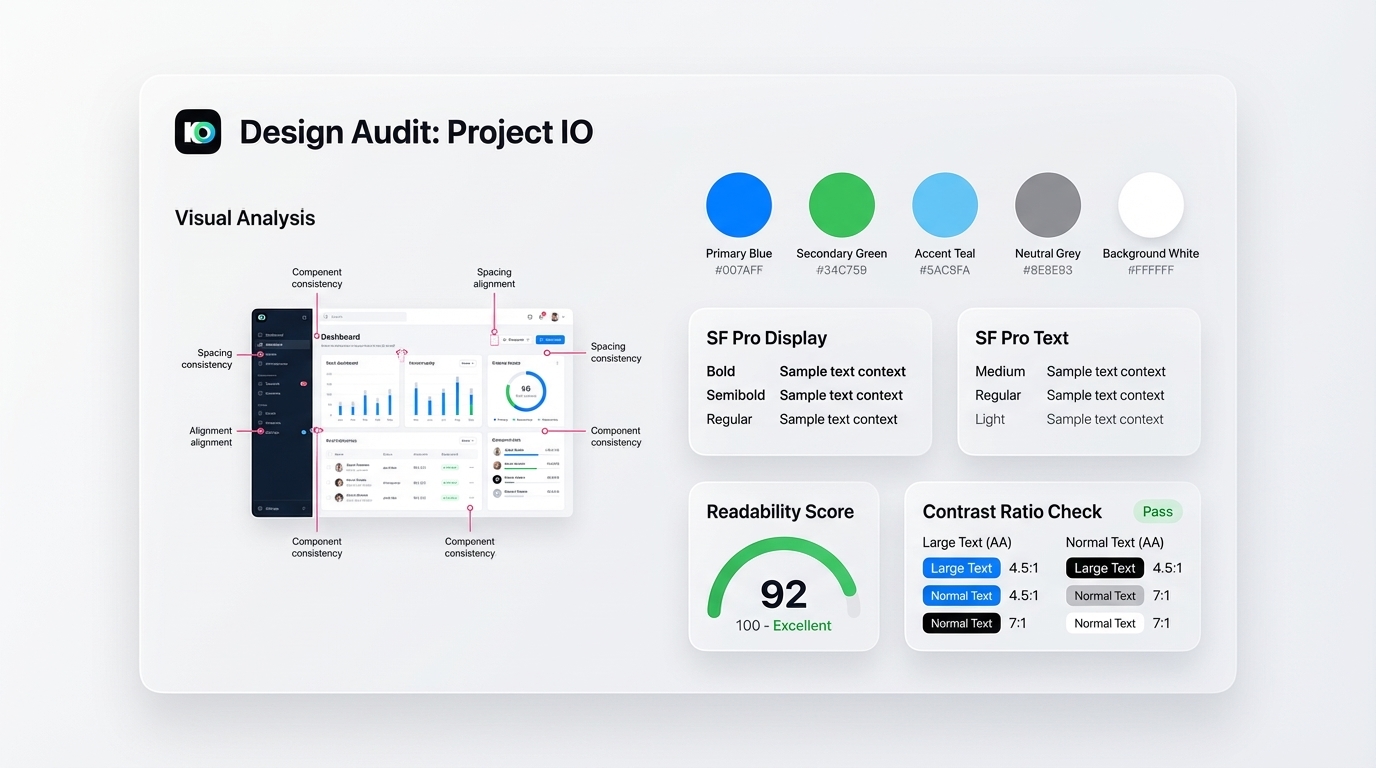Expand the dropdown on the Recent activity table card
Screen dimensions: 1376x768
coord(468,441)
